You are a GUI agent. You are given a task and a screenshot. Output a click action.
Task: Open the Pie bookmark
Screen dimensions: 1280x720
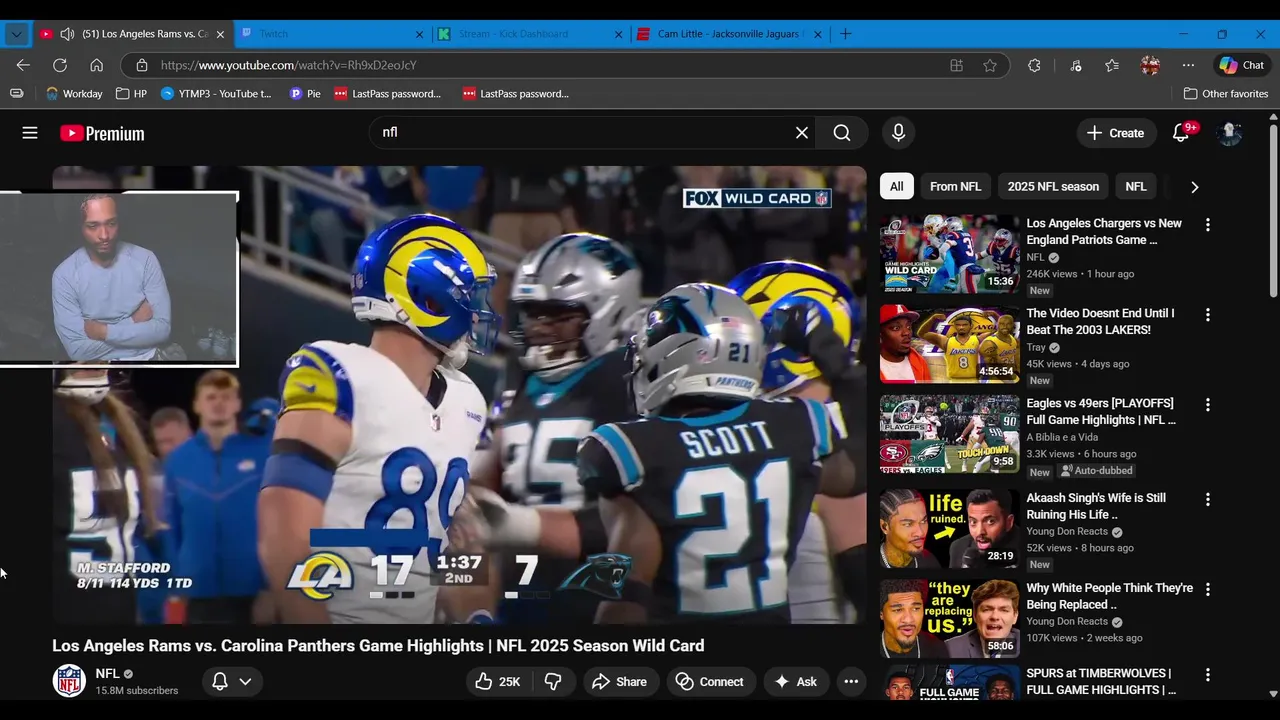305,94
